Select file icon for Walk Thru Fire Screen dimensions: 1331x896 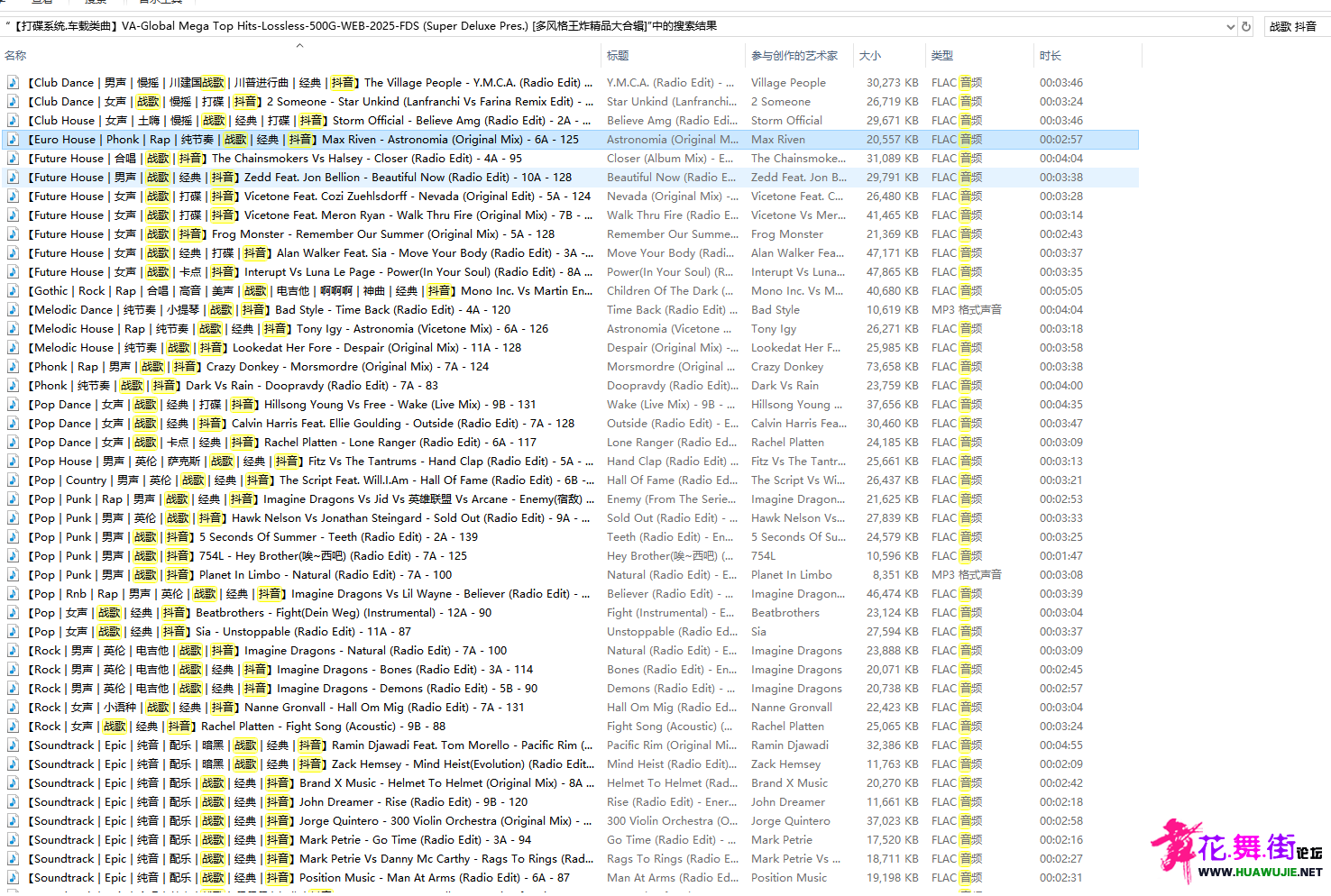coord(14,215)
